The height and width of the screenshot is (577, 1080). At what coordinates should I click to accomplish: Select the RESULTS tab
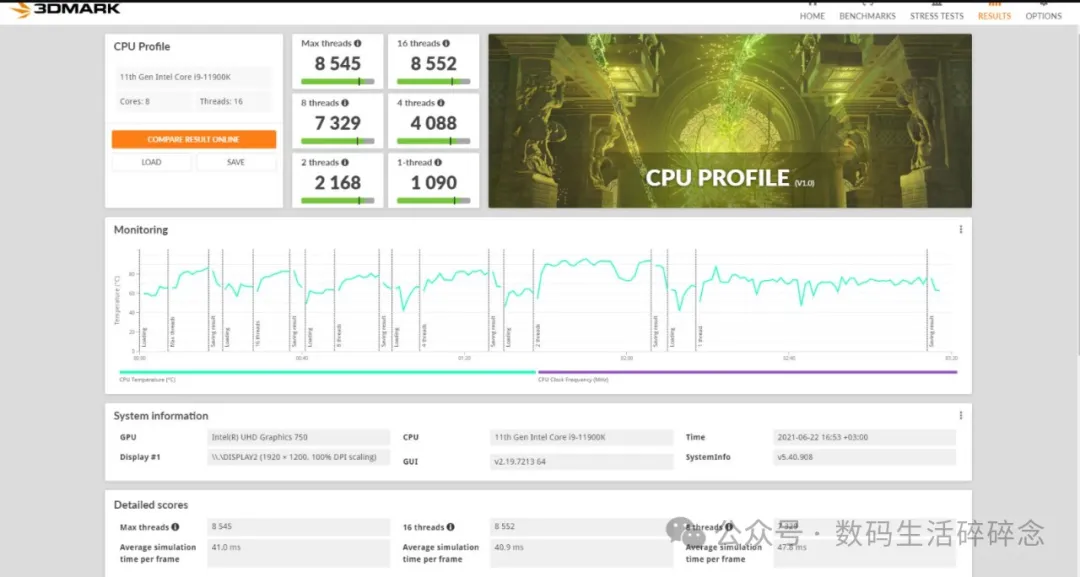(994, 16)
